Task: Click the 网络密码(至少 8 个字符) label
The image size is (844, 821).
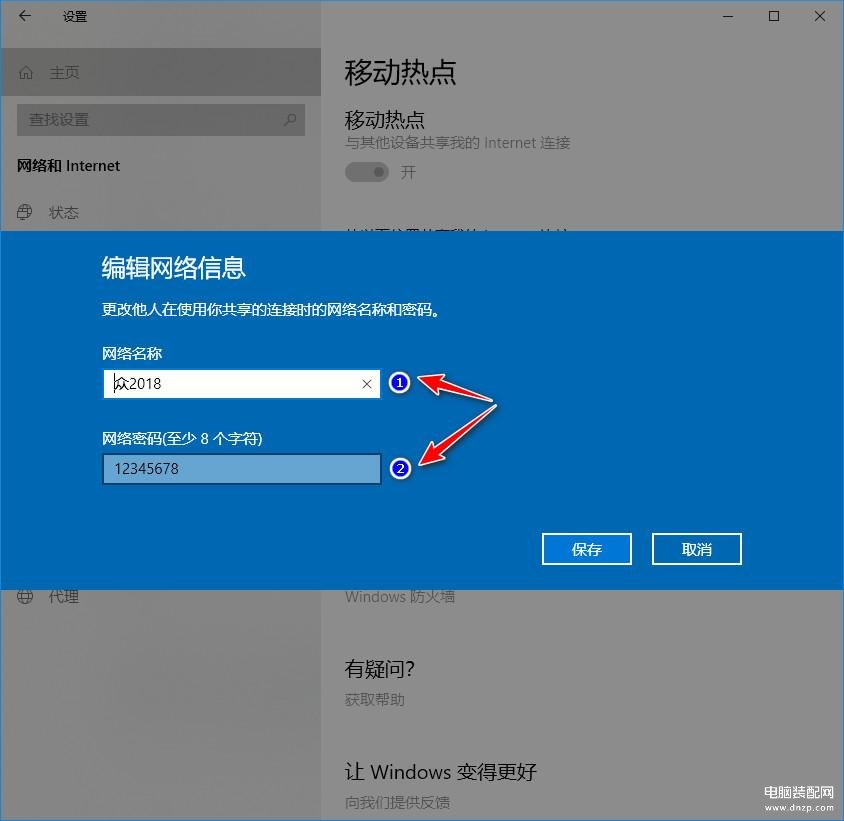Action: 182,439
